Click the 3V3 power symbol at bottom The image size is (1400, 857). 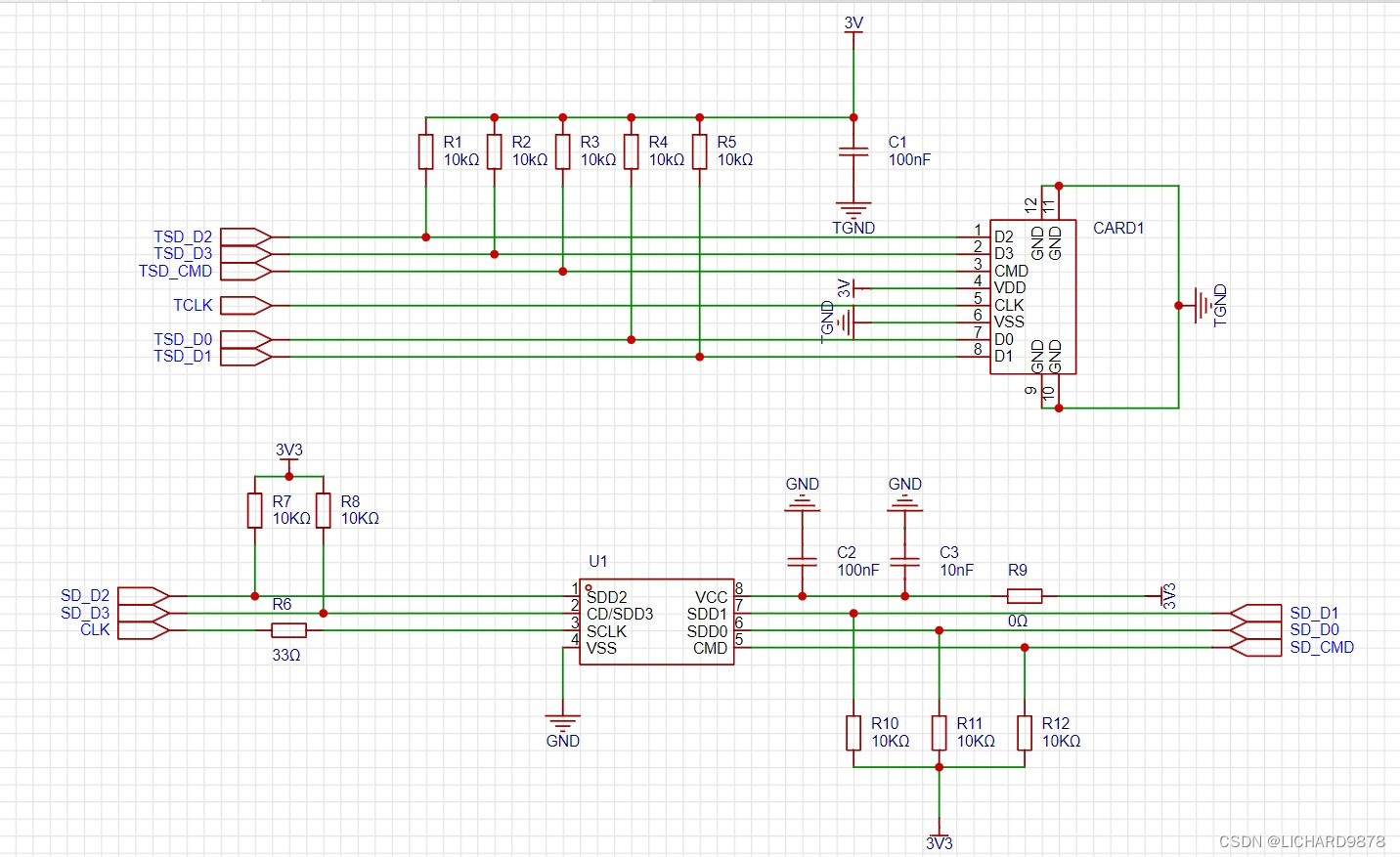(x=939, y=837)
